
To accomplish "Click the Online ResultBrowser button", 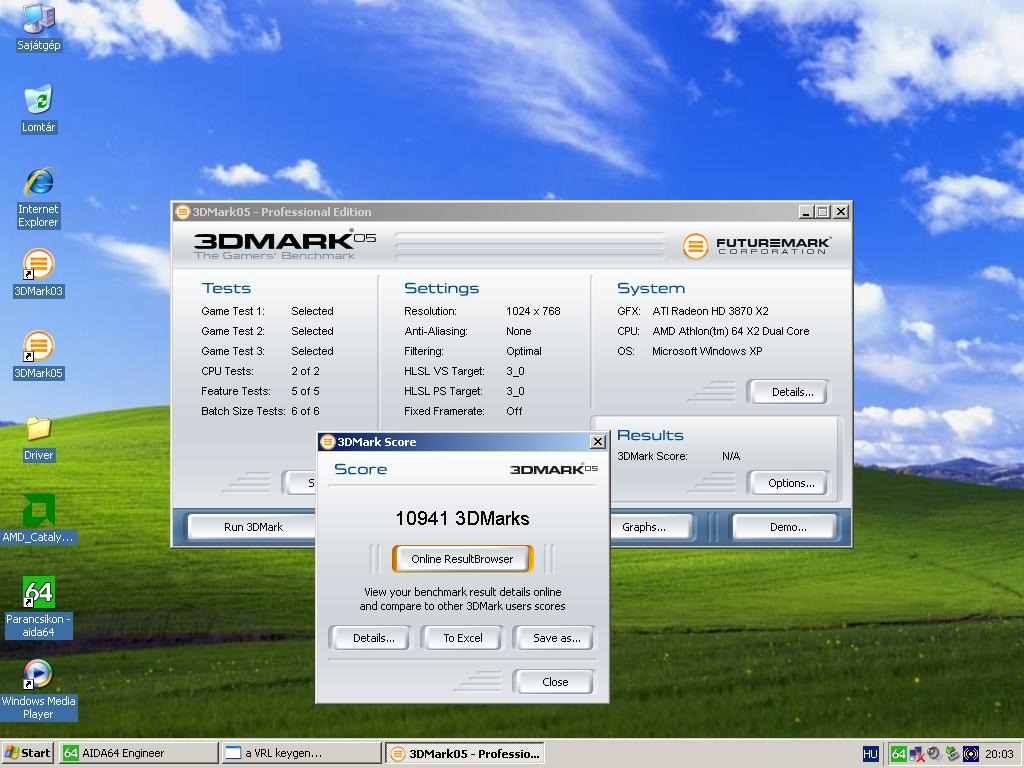I will click(462, 559).
